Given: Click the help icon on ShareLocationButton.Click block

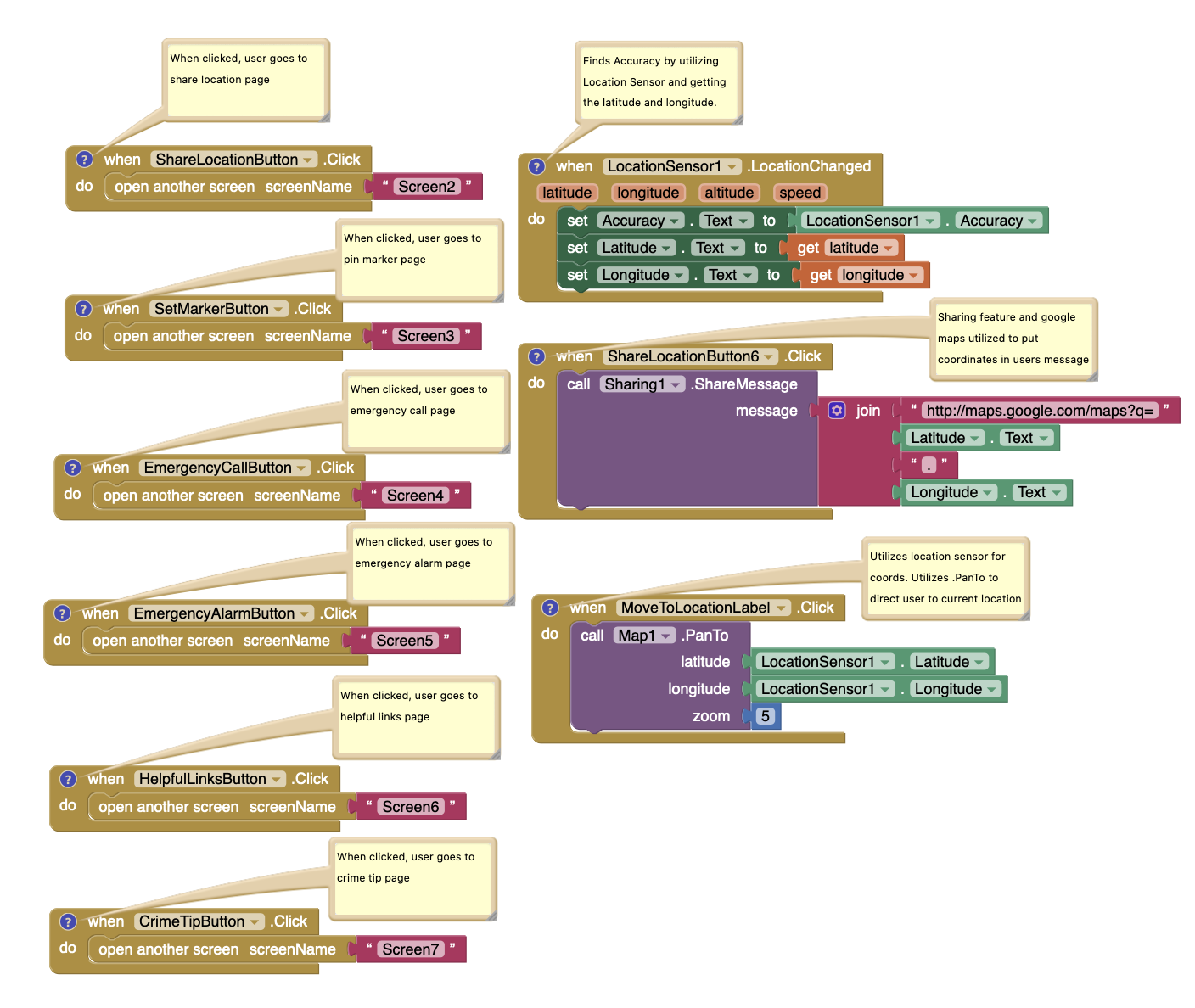Looking at the screenshot, I should tap(84, 159).
